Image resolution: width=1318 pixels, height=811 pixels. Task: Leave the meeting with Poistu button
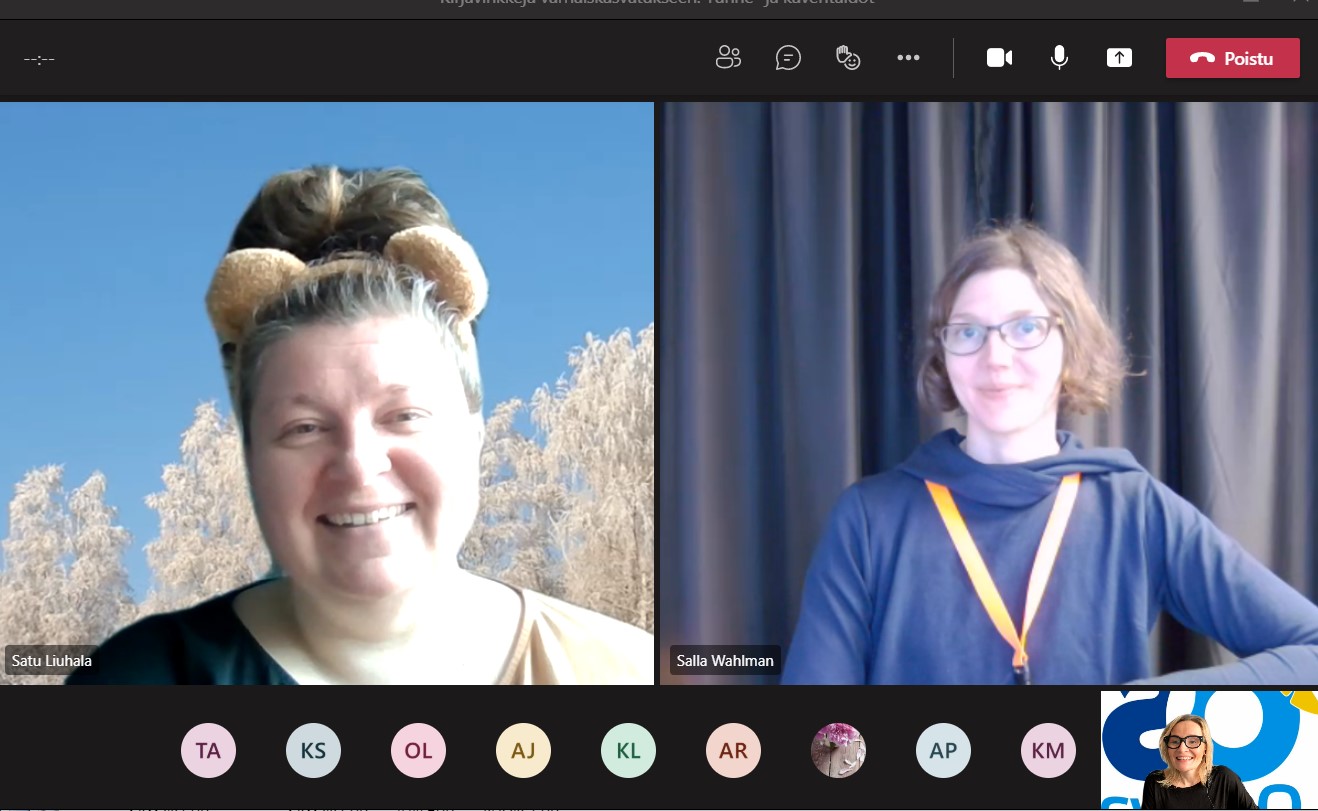coord(1232,58)
